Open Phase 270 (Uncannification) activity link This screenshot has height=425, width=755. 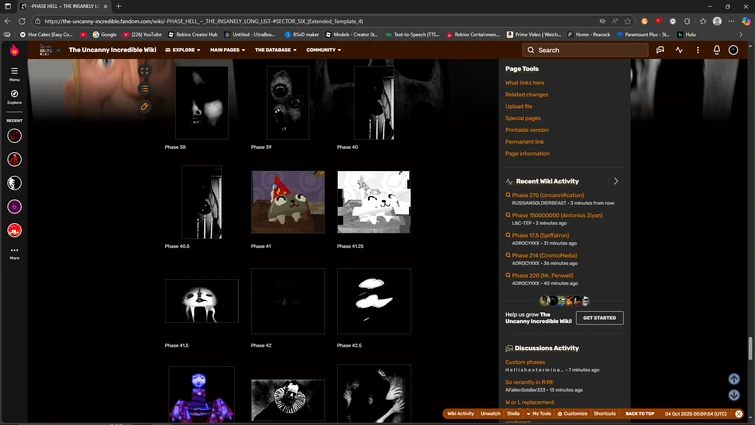pos(548,195)
